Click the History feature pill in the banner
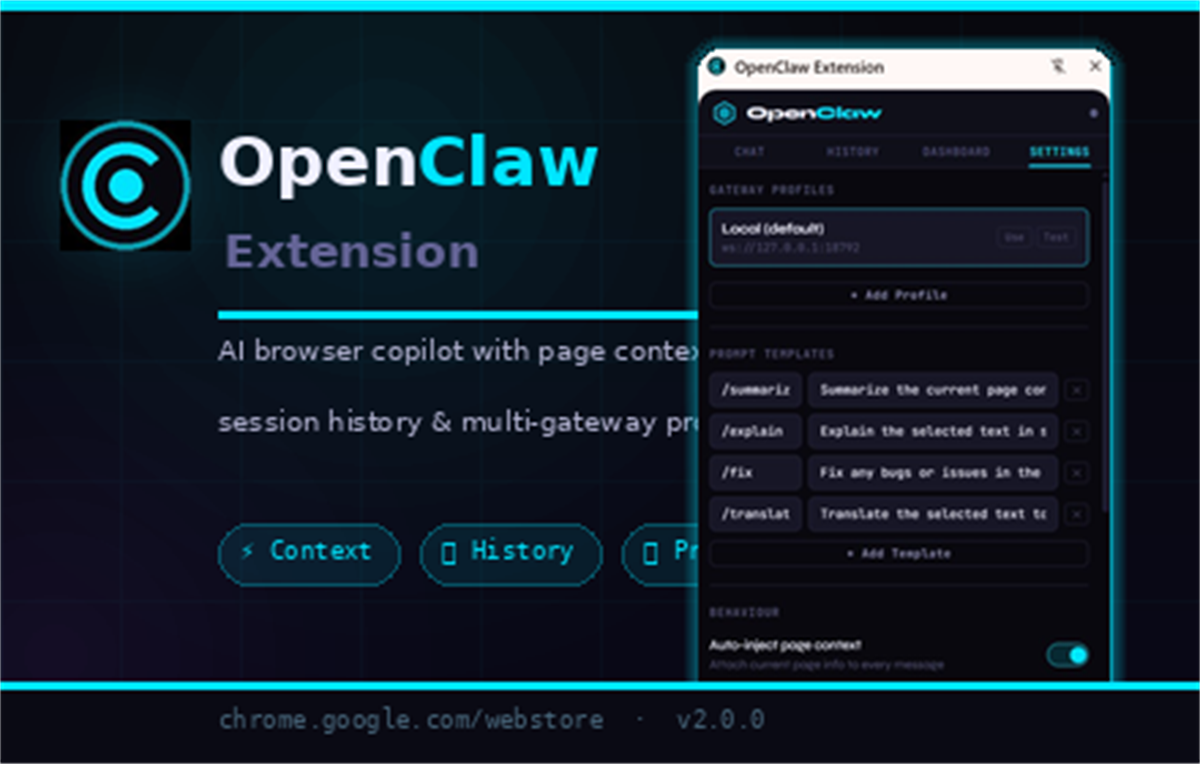The image size is (1200, 764). (x=511, y=553)
